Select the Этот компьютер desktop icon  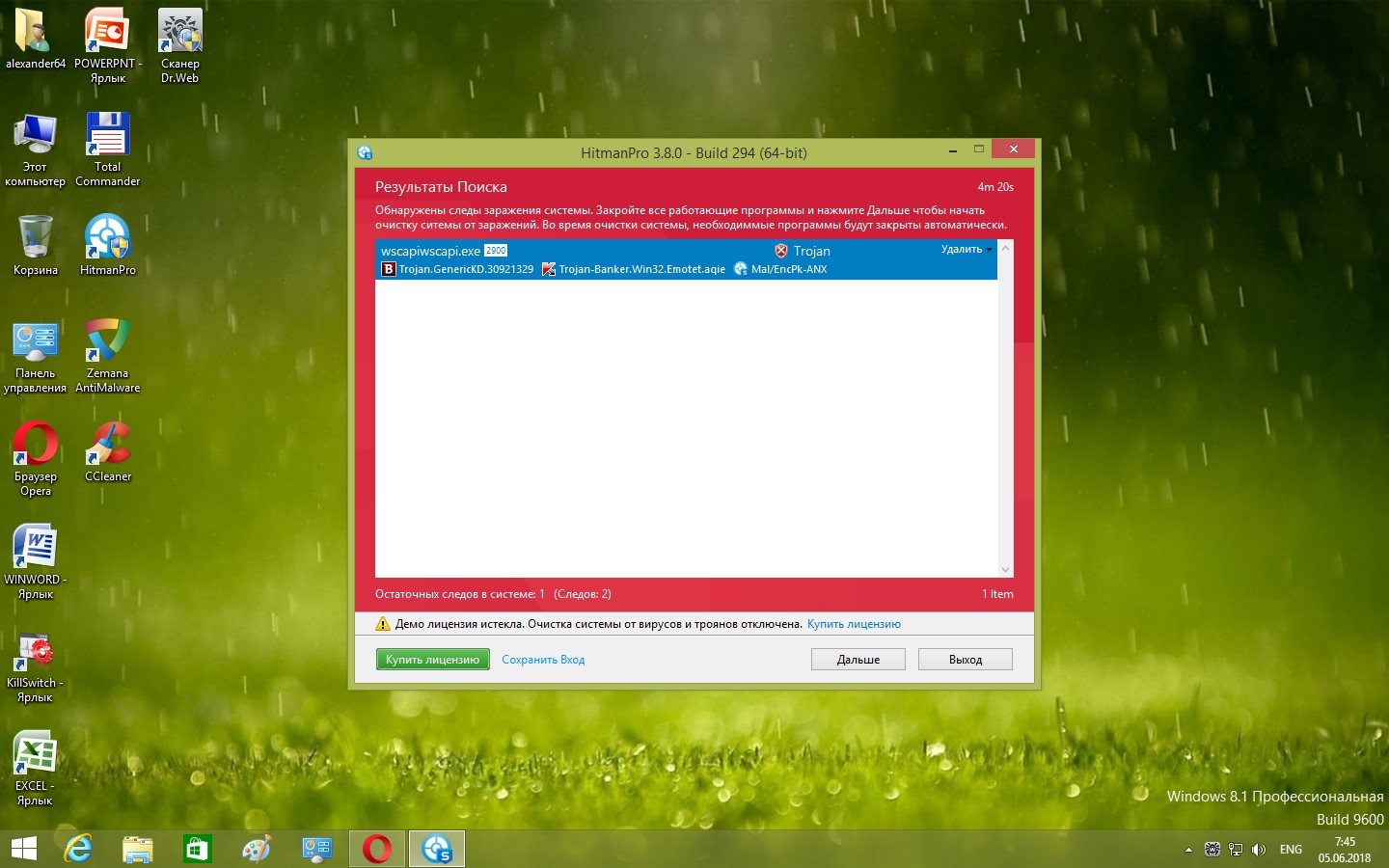(x=35, y=149)
